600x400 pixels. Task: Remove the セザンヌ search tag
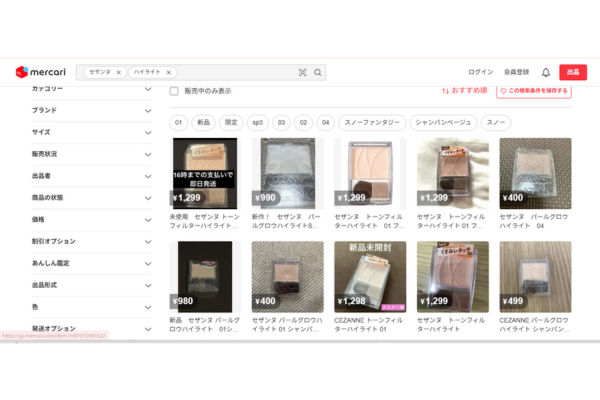click(119, 72)
